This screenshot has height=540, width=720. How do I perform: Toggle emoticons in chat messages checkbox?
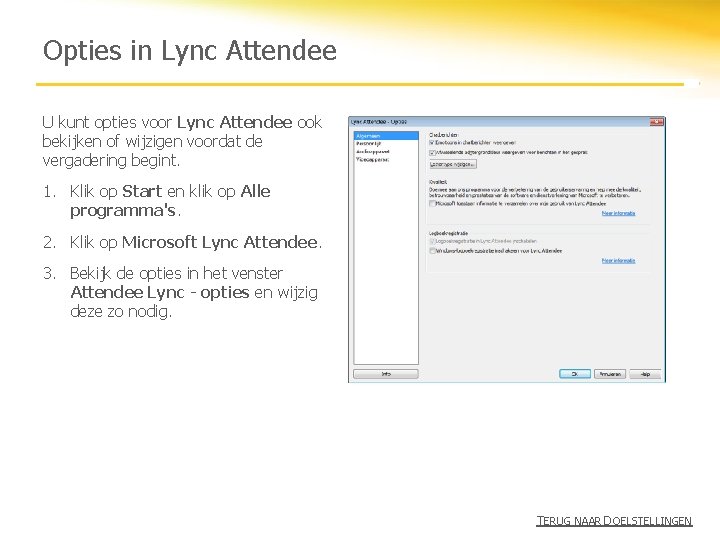(x=432, y=143)
